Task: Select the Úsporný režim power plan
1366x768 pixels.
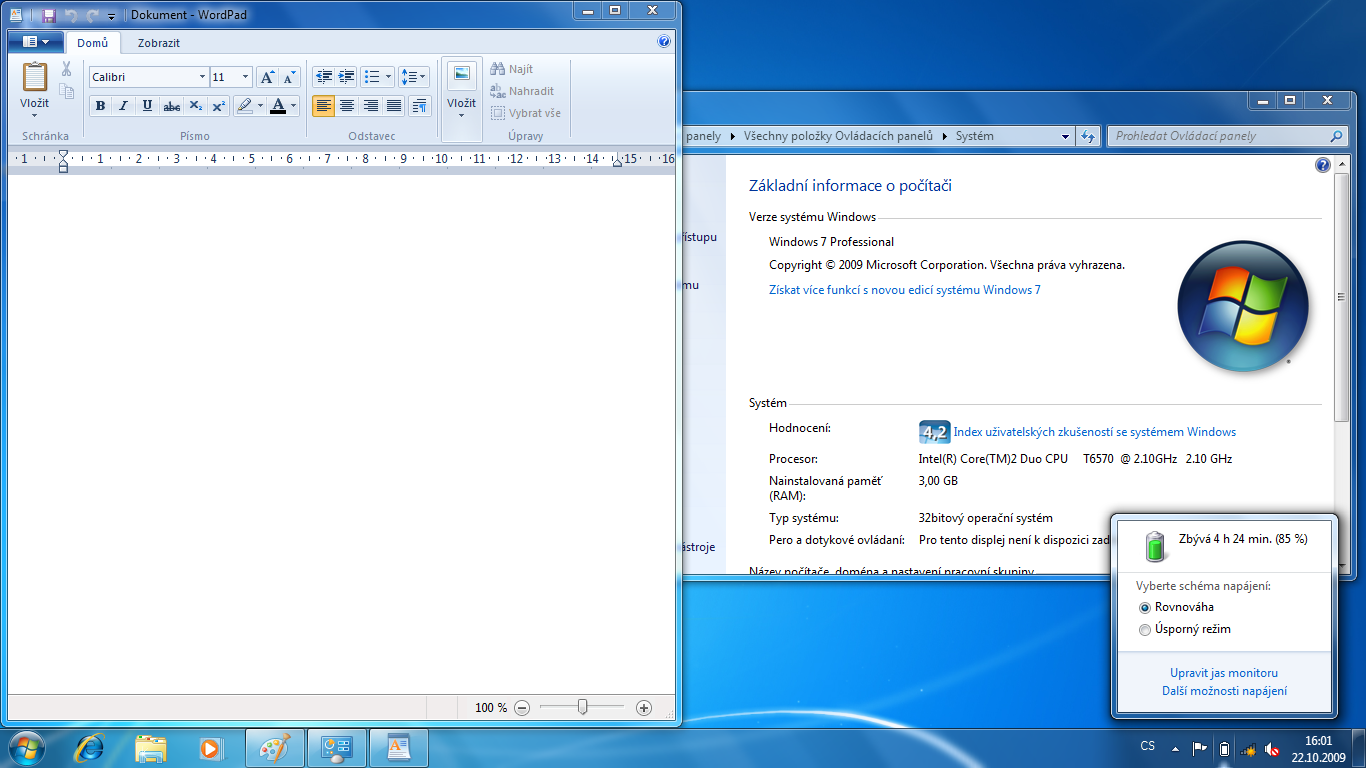Action: (1185, 629)
